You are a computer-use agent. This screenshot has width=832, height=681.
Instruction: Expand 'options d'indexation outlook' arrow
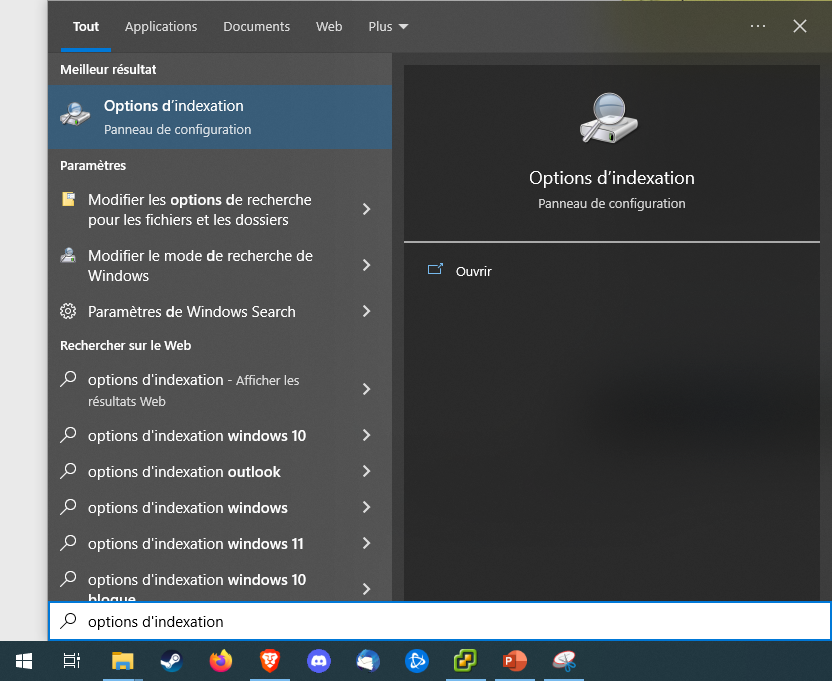366,471
